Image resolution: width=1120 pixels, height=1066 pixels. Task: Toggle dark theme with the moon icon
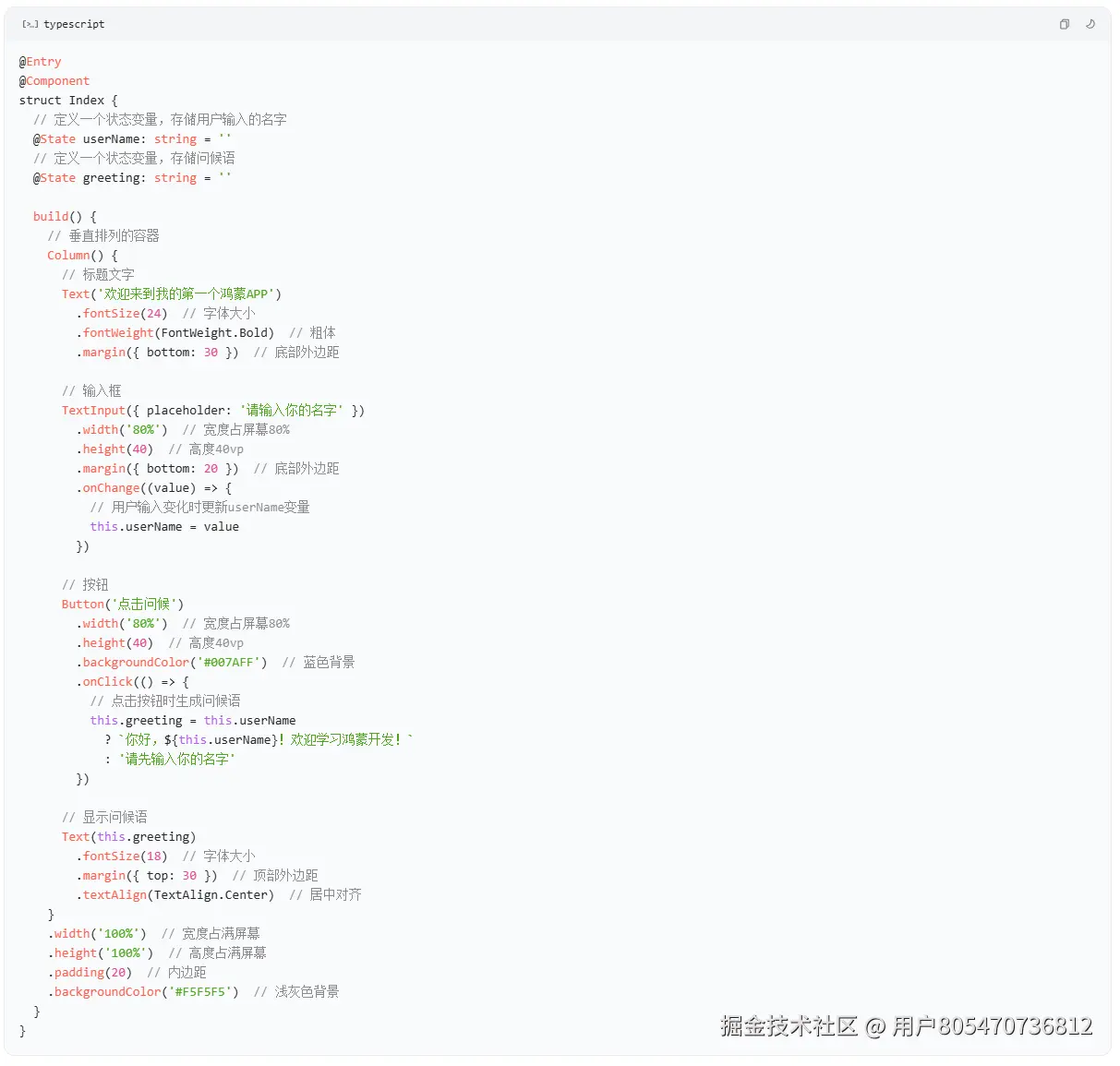pos(1090,24)
